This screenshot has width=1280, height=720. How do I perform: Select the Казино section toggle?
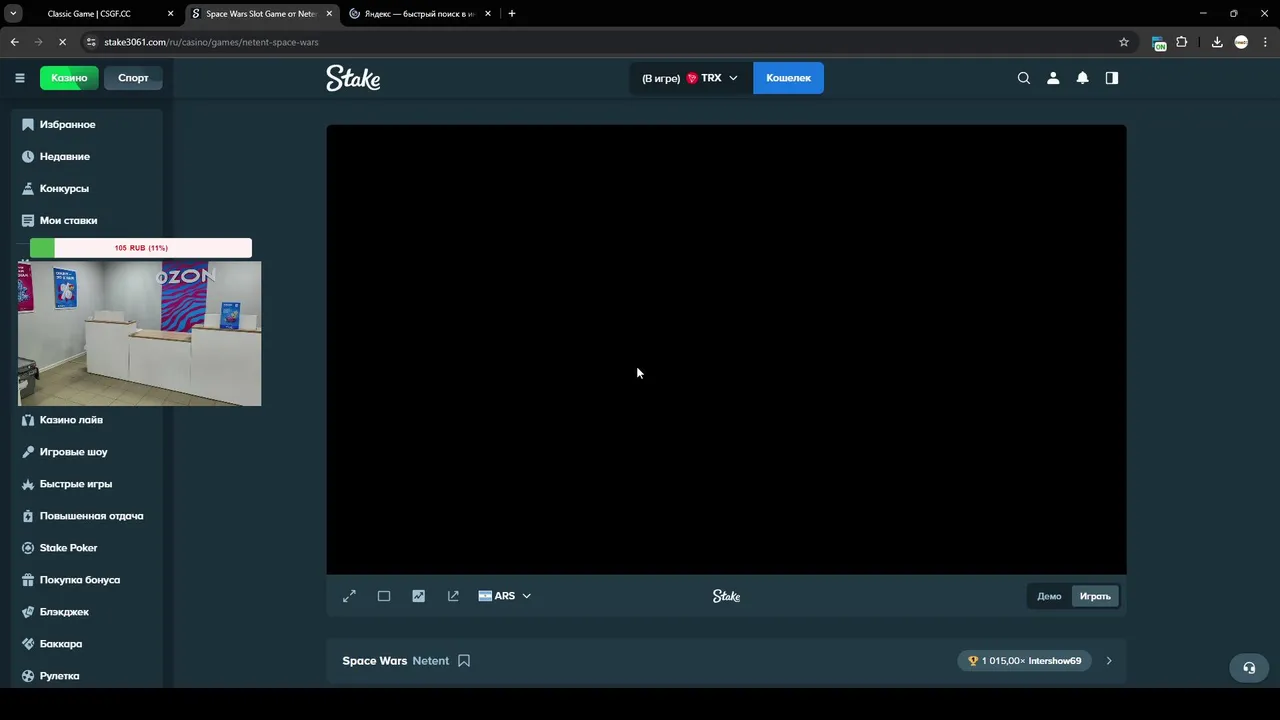(x=69, y=78)
